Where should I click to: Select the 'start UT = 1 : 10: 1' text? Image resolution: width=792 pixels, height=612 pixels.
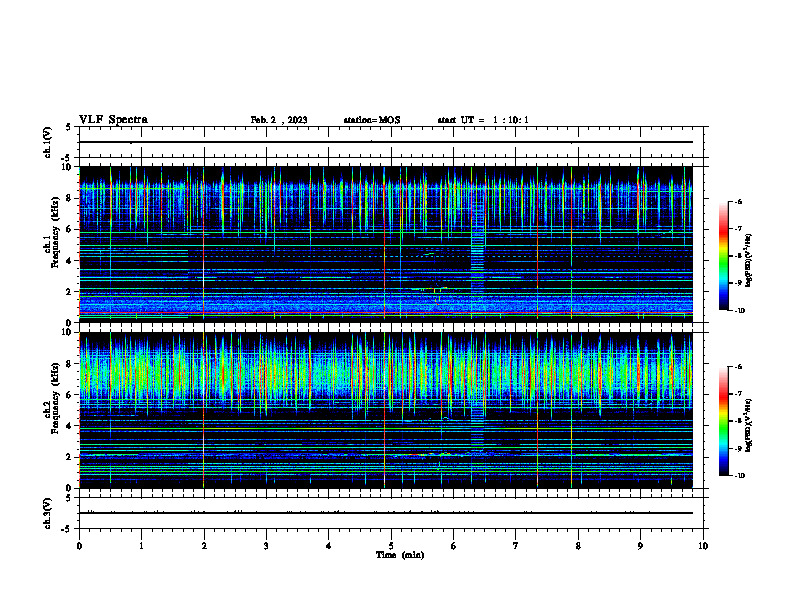tap(483, 120)
